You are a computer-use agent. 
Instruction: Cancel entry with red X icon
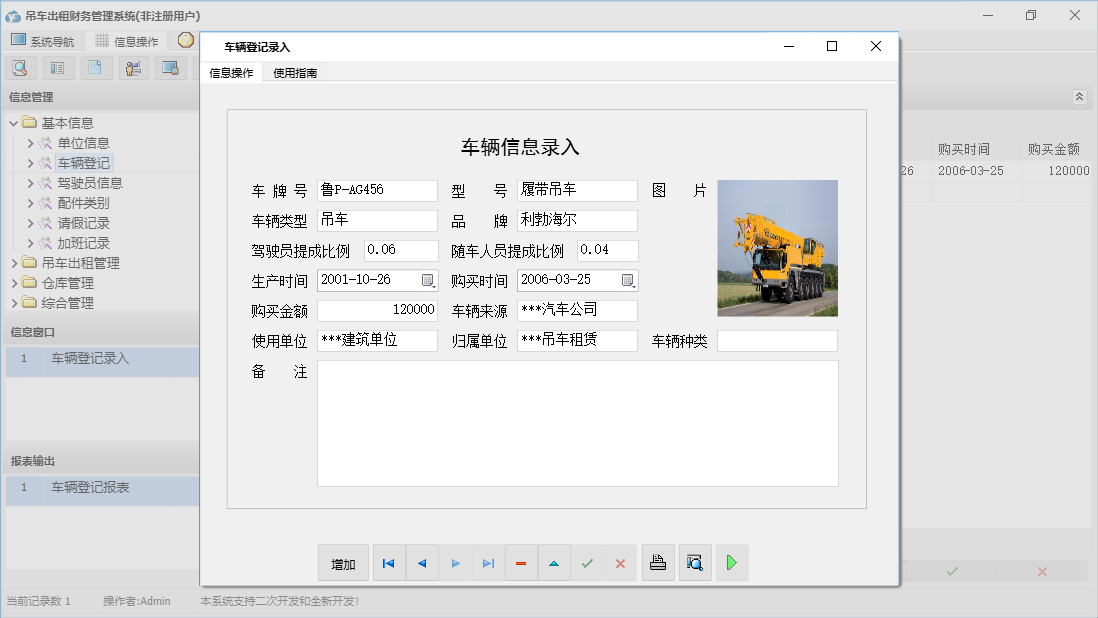pos(620,563)
